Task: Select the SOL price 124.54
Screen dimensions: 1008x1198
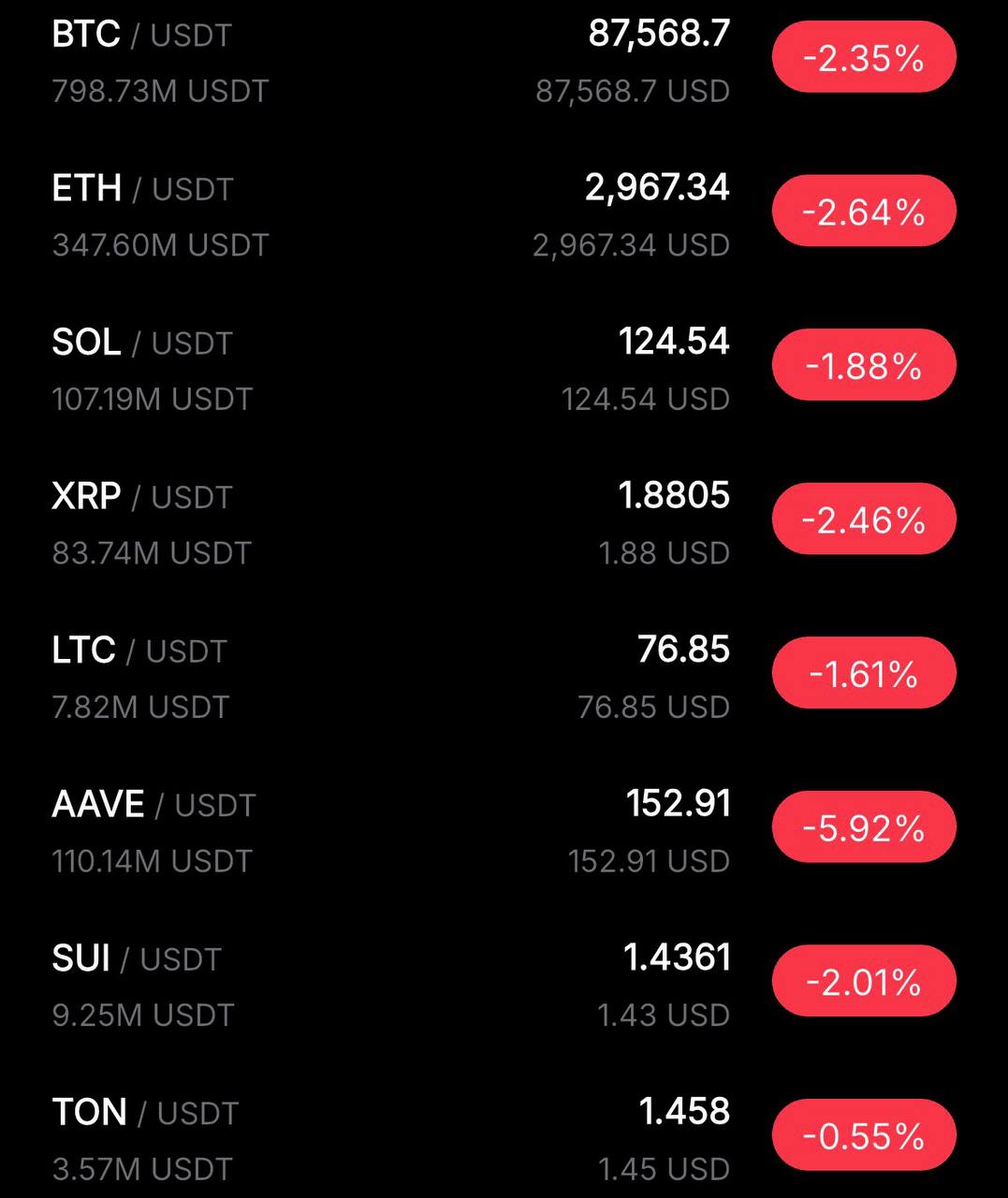Action: click(673, 341)
